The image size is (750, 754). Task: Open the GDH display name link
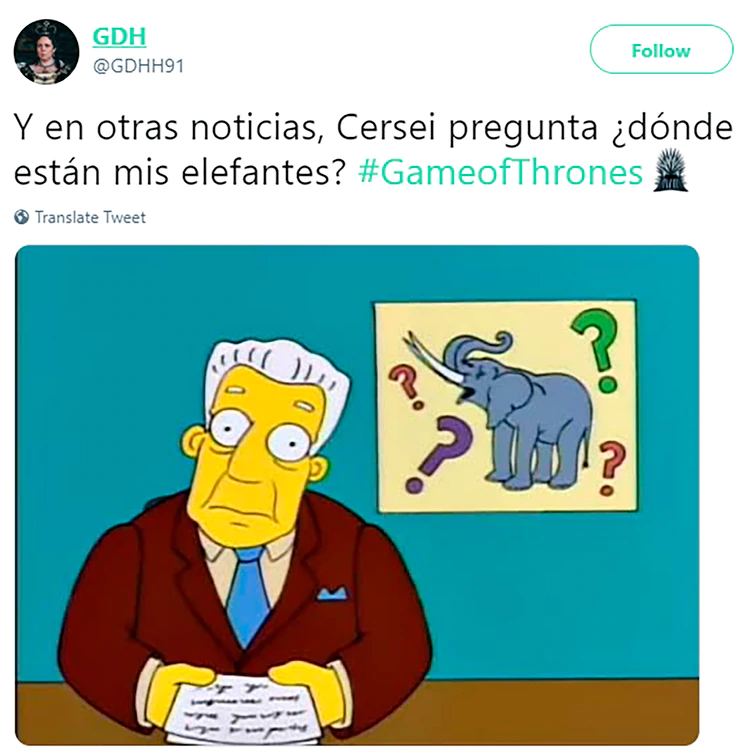coord(119,37)
